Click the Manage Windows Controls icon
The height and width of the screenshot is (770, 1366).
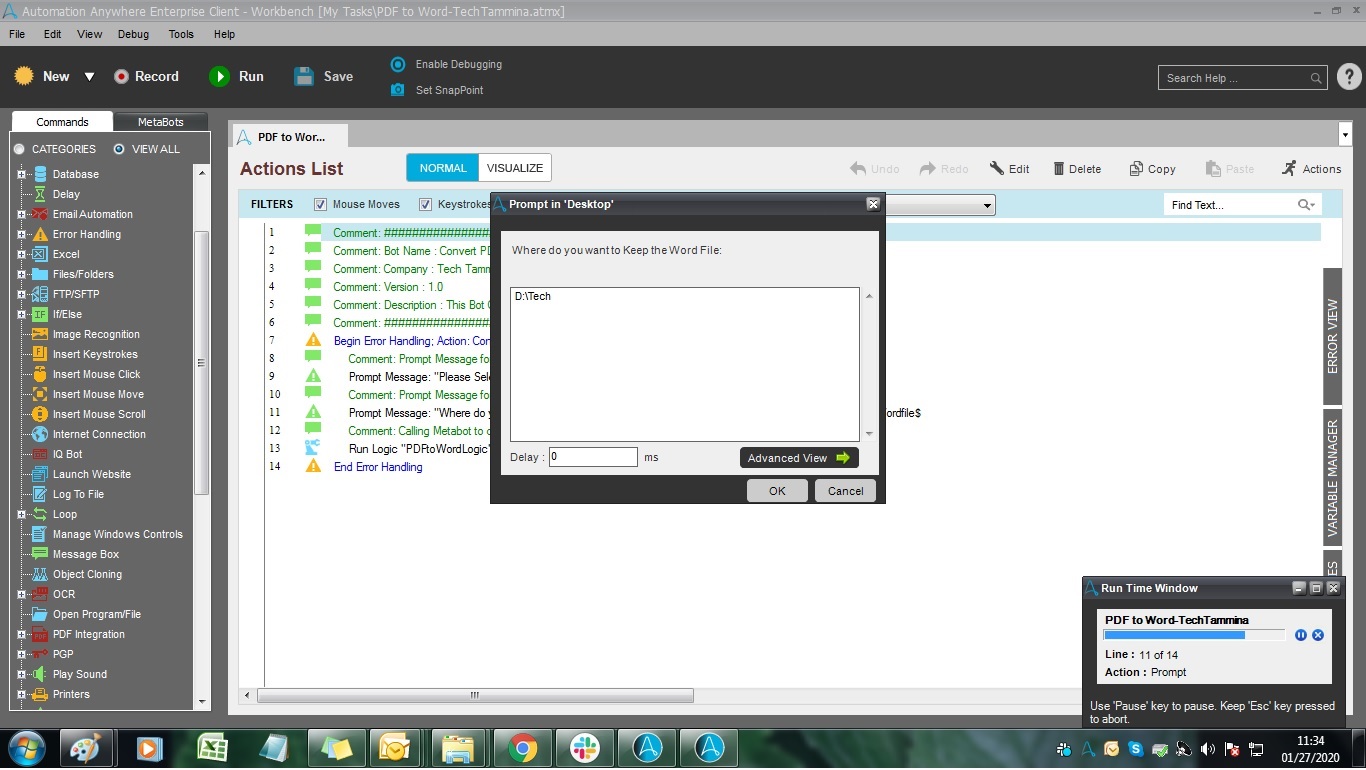coord(40,534)
